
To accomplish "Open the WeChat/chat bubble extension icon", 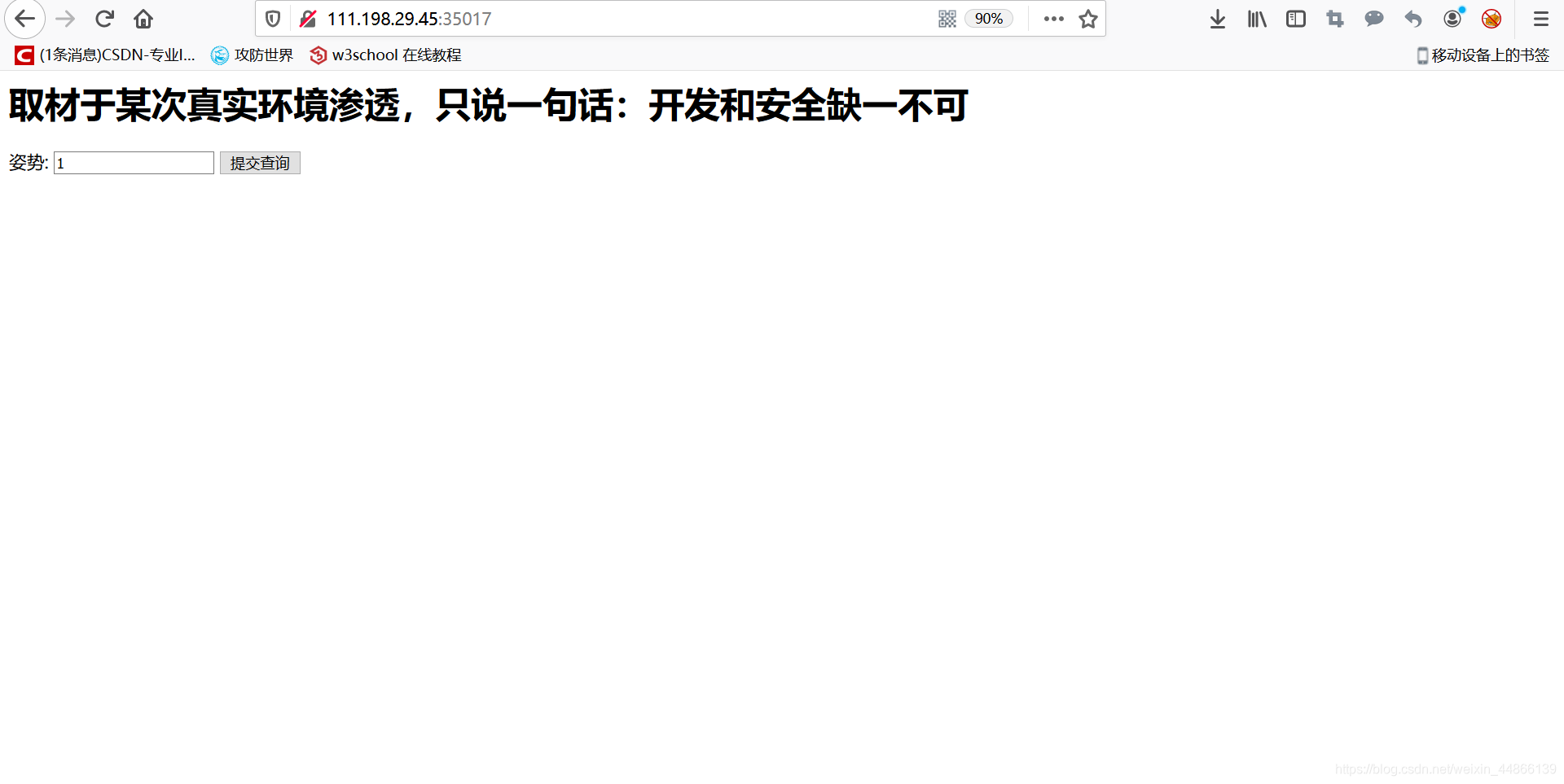I will pos(1373,18).
